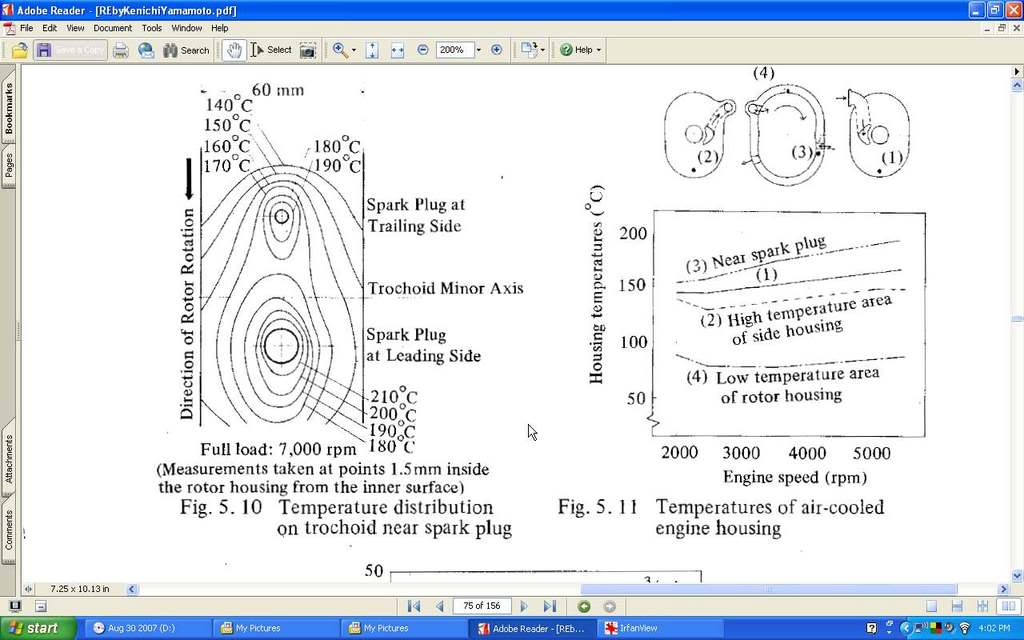Click the 4:02 PM system clock
The height and width of the screenshot is (640, 1024).
coord(995,628)
